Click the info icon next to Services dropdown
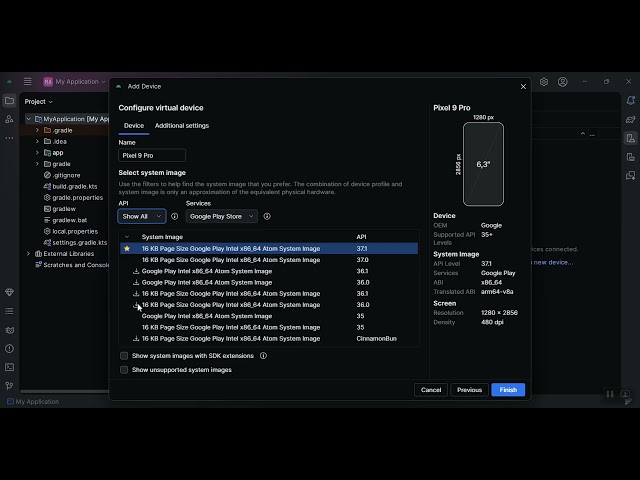Viewport: 640px width, 480px height. click(267, 216)
